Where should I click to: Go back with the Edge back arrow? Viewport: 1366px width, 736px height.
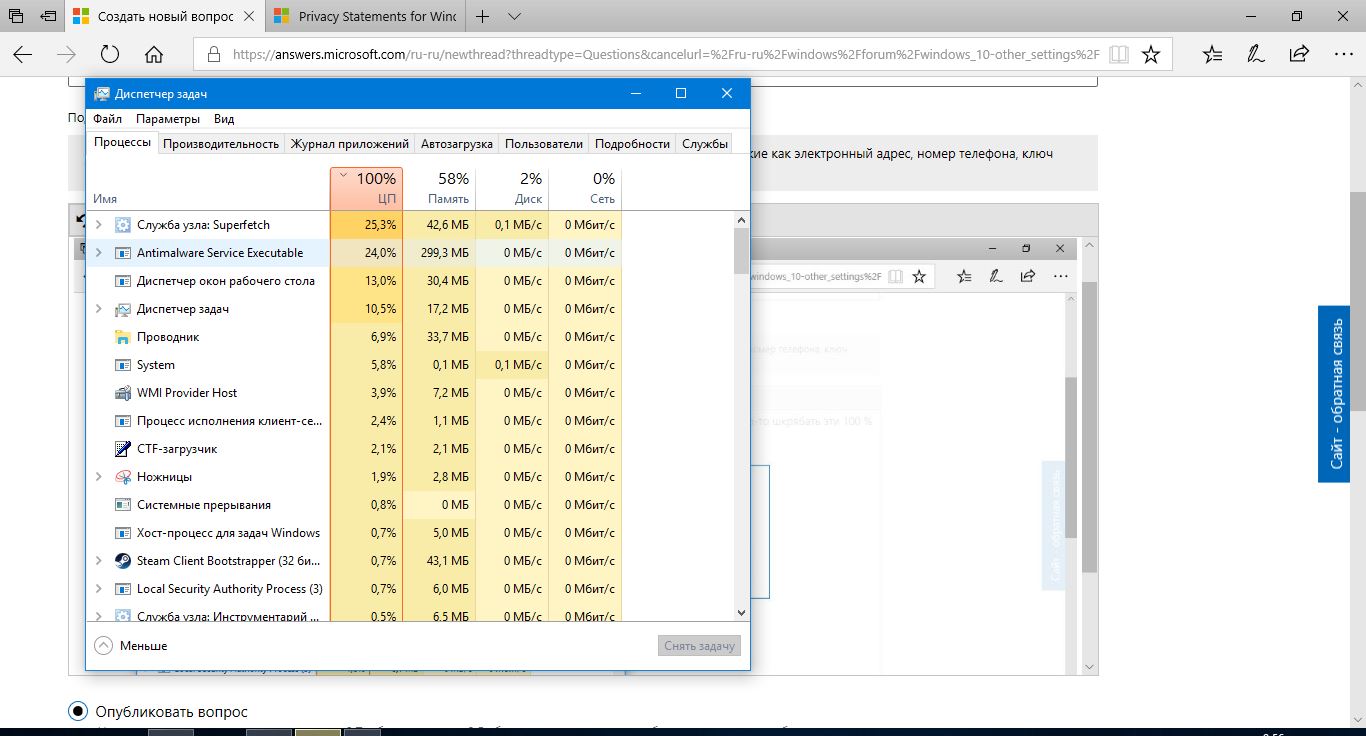coord(22,54)
